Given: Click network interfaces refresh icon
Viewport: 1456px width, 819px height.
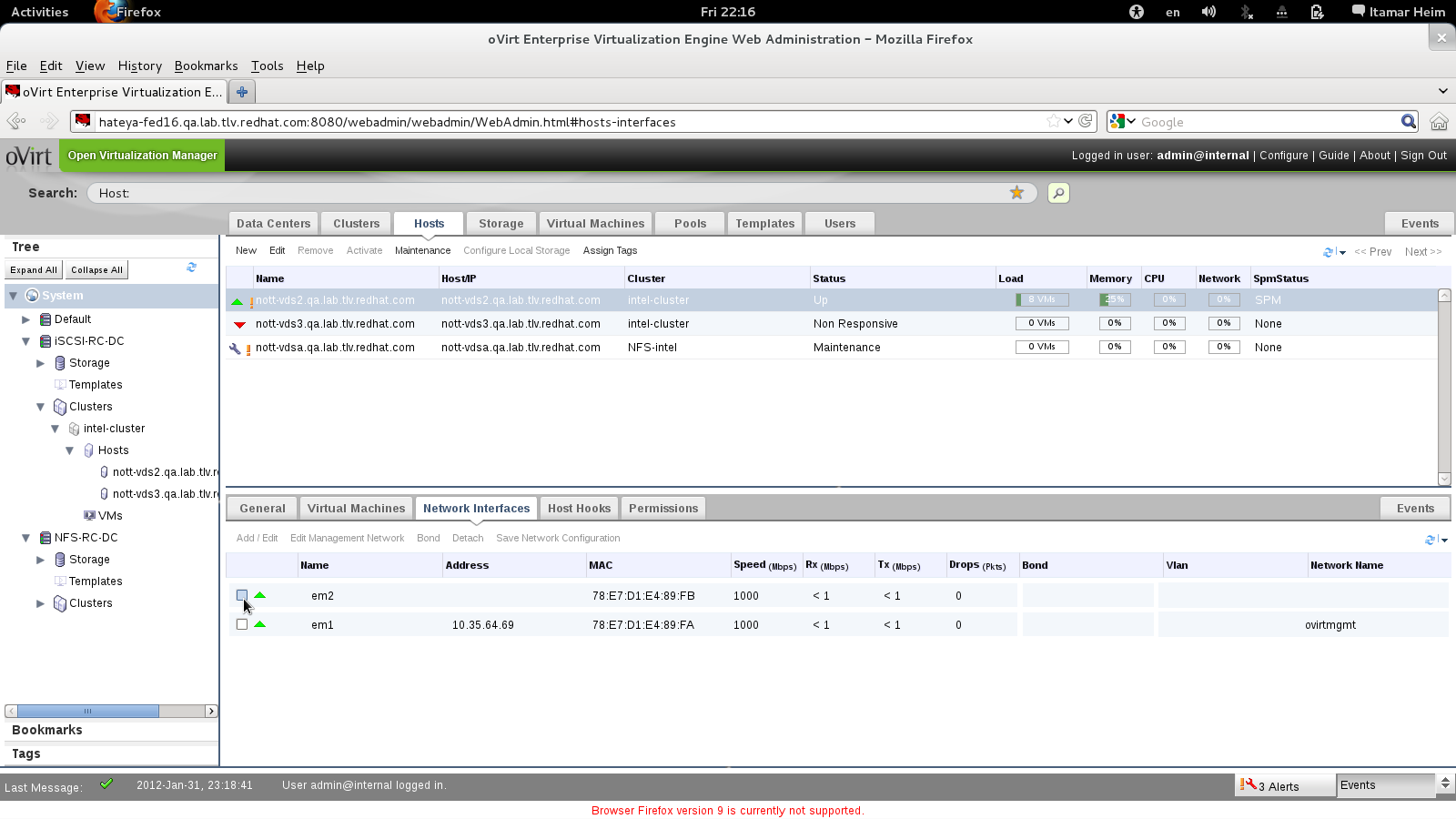Looking at the screenshot, I should (1431, 540).
